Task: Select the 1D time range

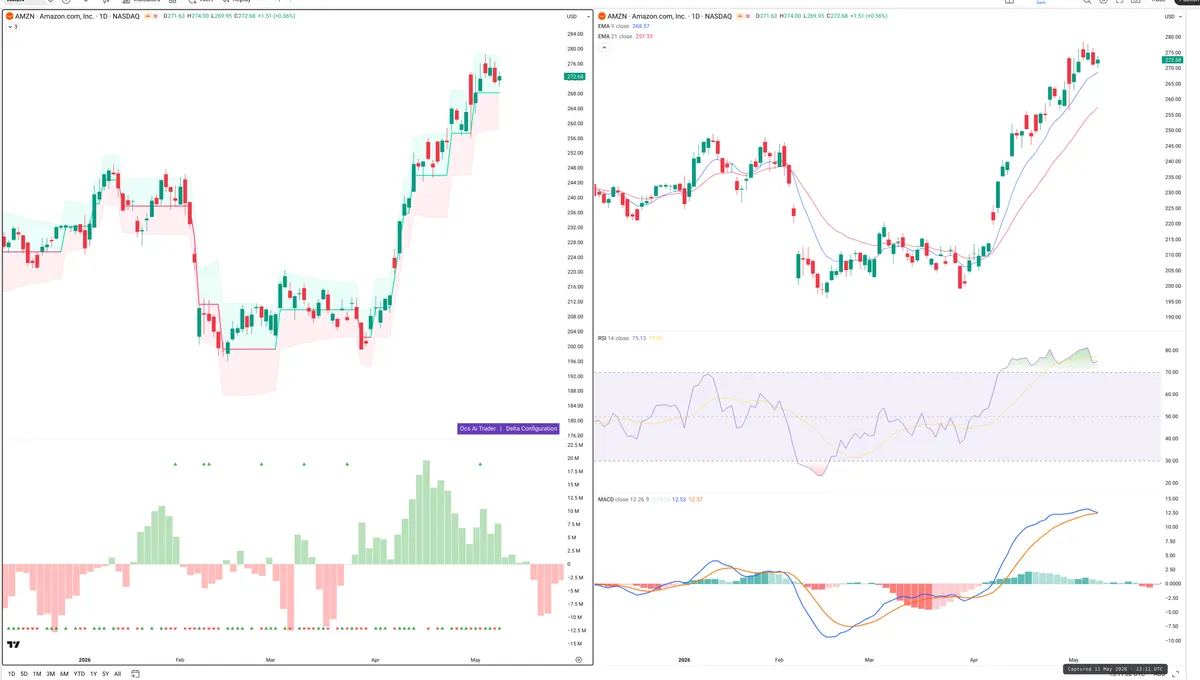Action: (11, 674)
